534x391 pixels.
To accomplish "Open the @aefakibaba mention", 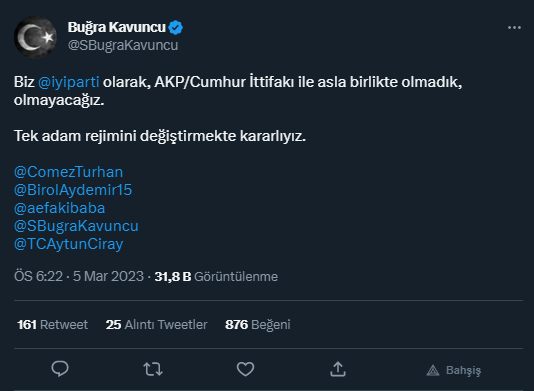I will pos(60,208).
